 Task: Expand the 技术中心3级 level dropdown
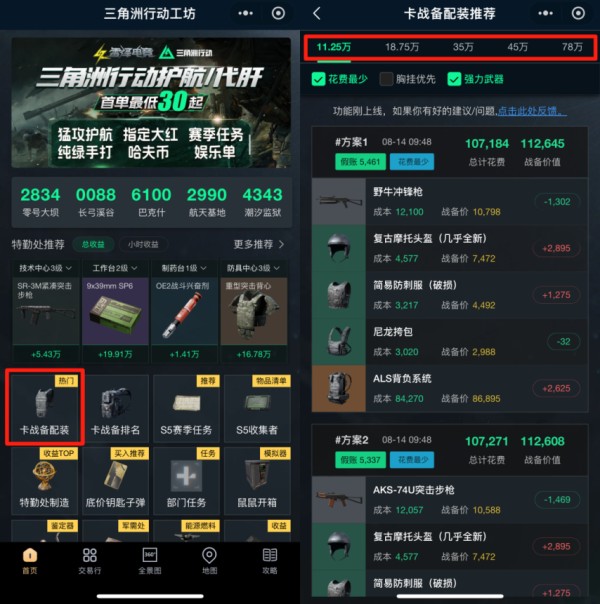click(x=45, y=268)
